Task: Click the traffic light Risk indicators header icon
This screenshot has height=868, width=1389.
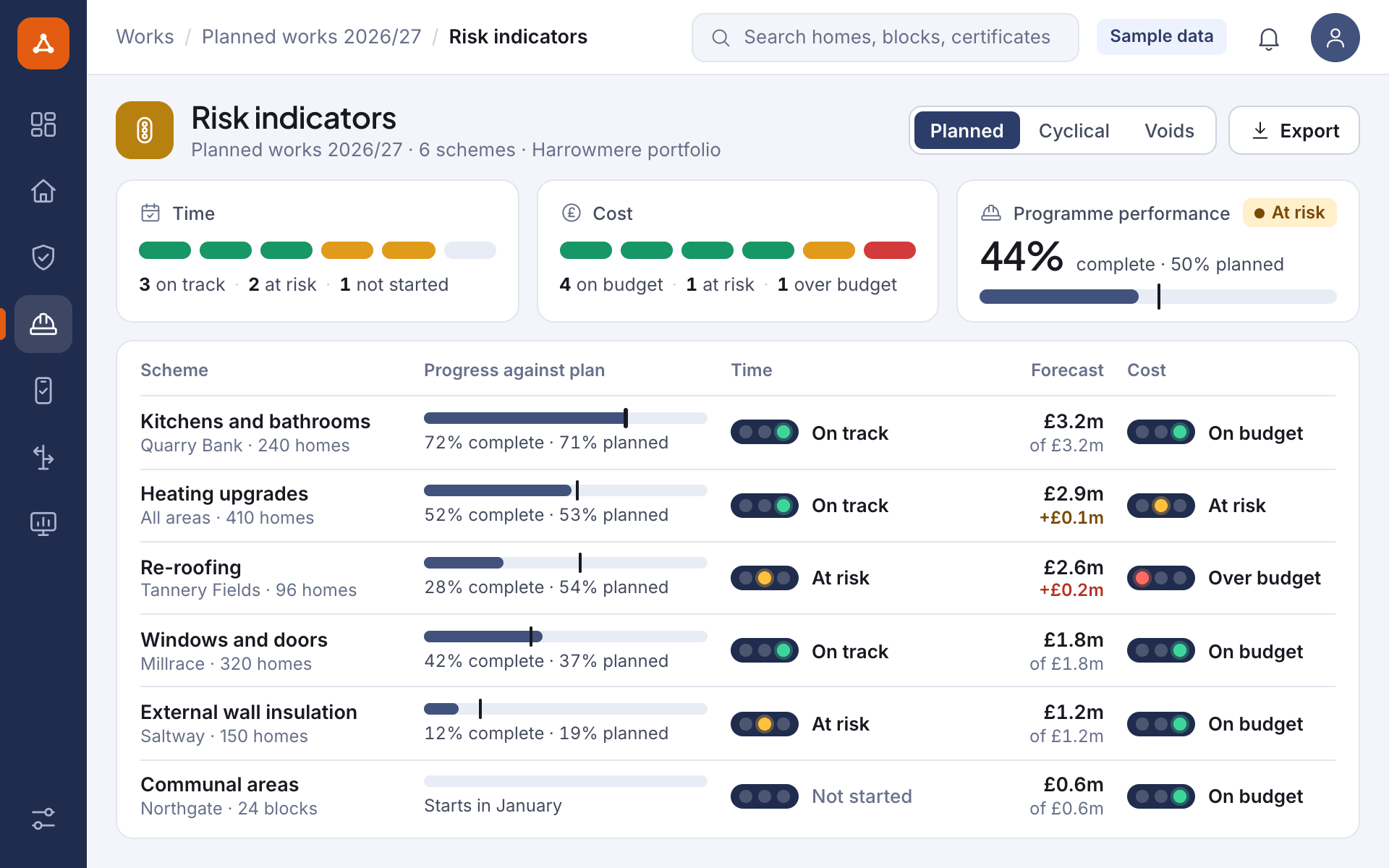Action: click(x=145, y=130)
